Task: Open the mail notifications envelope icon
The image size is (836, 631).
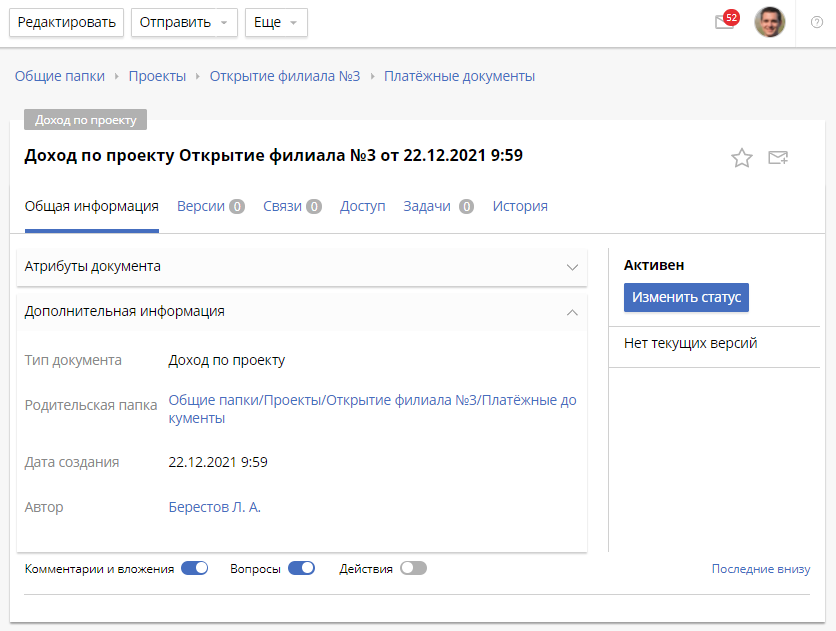Action: [725, 23]
